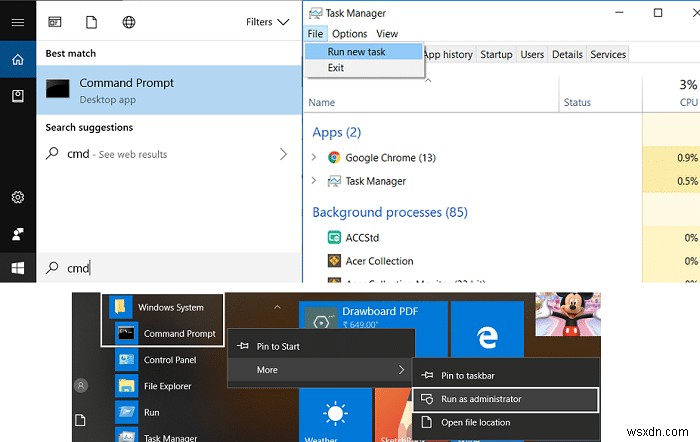The width and height of the screenshot is (700, 442).
Task: Filter search results by Web globe icon
Action: point(129,22)
